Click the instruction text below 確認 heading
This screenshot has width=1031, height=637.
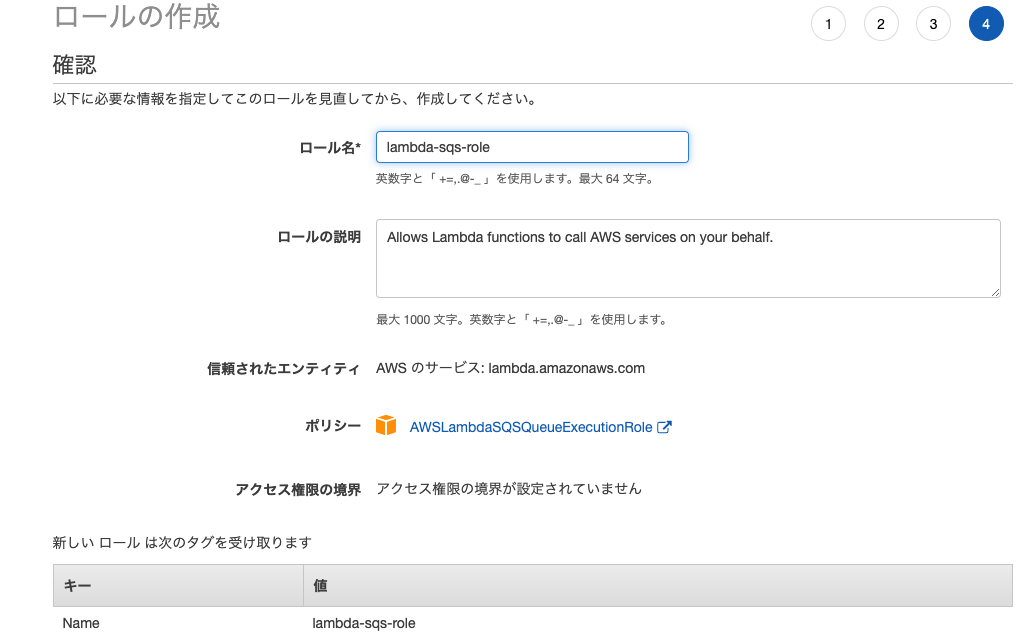coord(296,99)
